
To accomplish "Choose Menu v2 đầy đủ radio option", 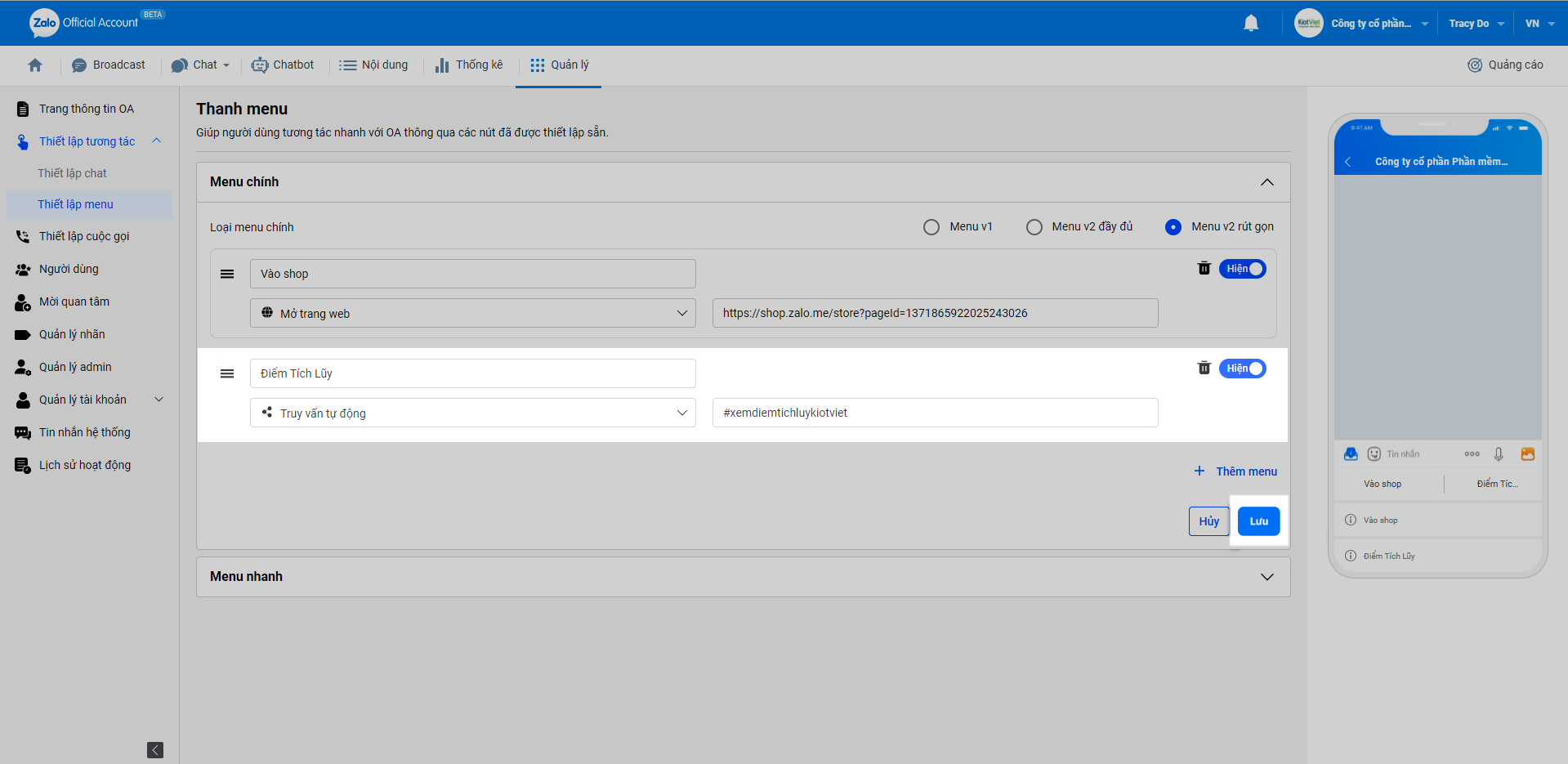I will click(x=1034, y=227).
